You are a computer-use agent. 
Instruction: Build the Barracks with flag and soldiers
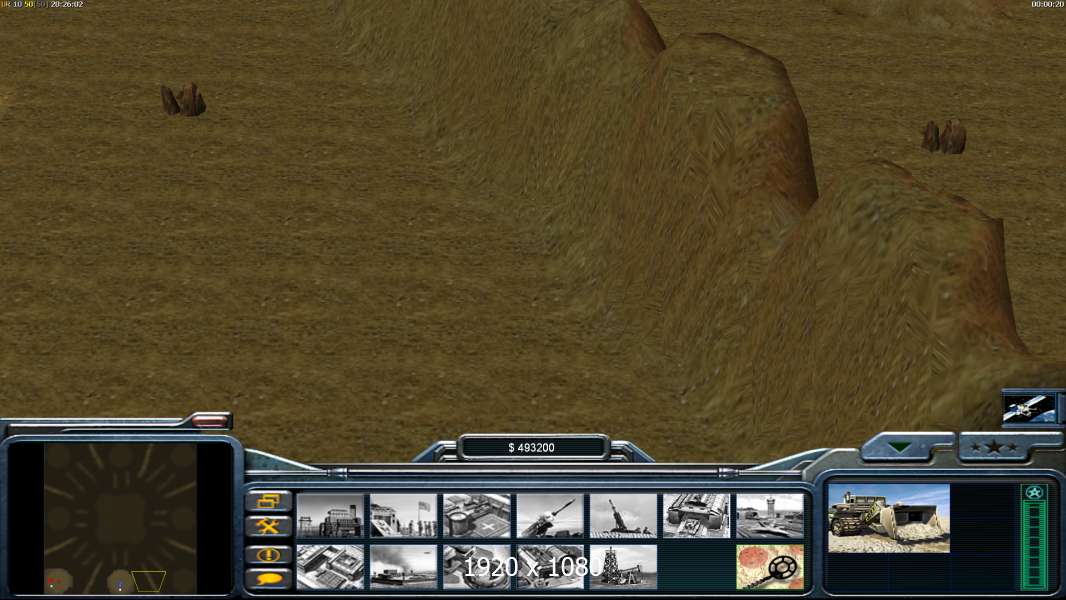coord(403,516)
